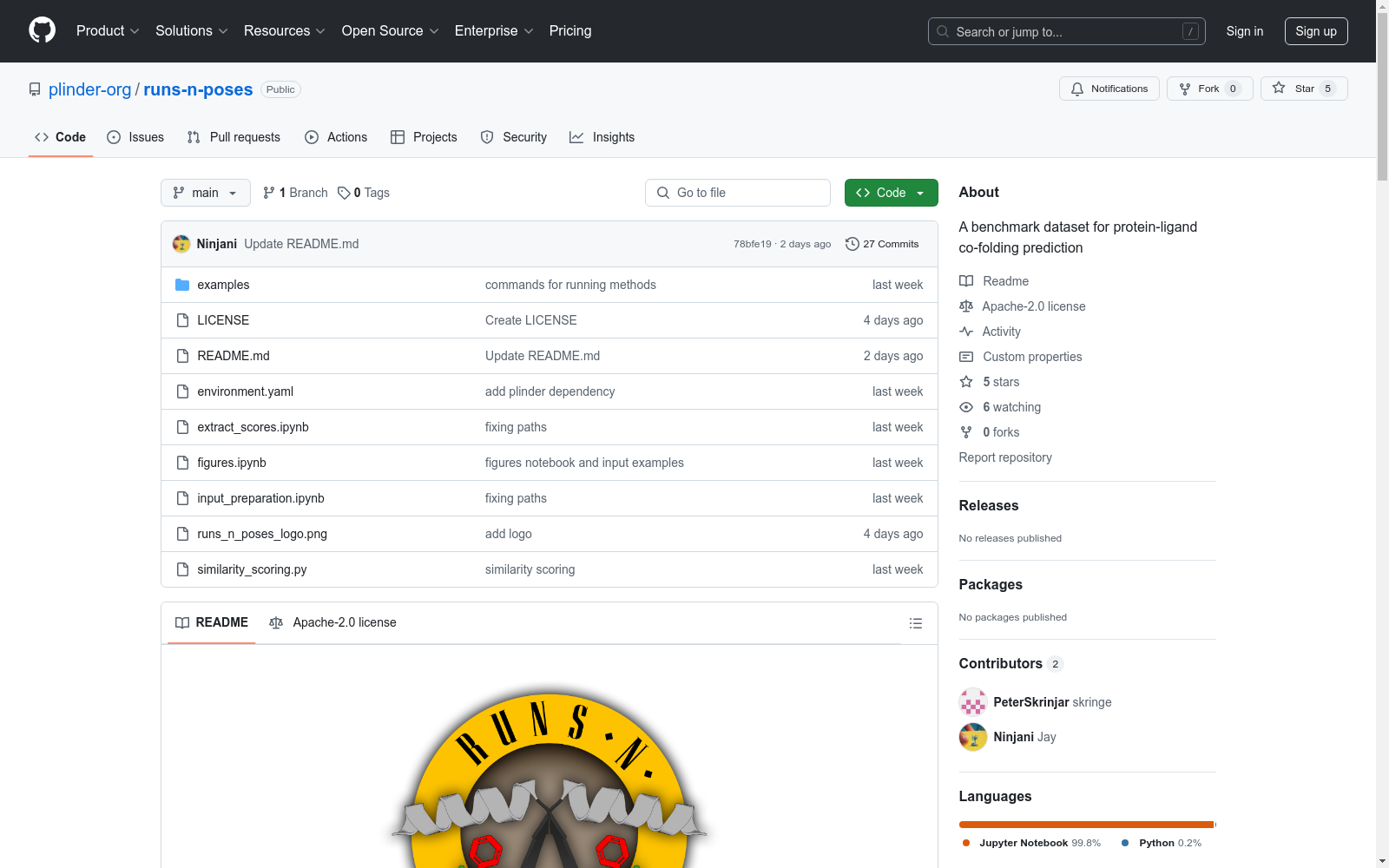This screenshot has height=868, width=1389.
Task: Expand the Solutions menu
Action: (192, 30)
